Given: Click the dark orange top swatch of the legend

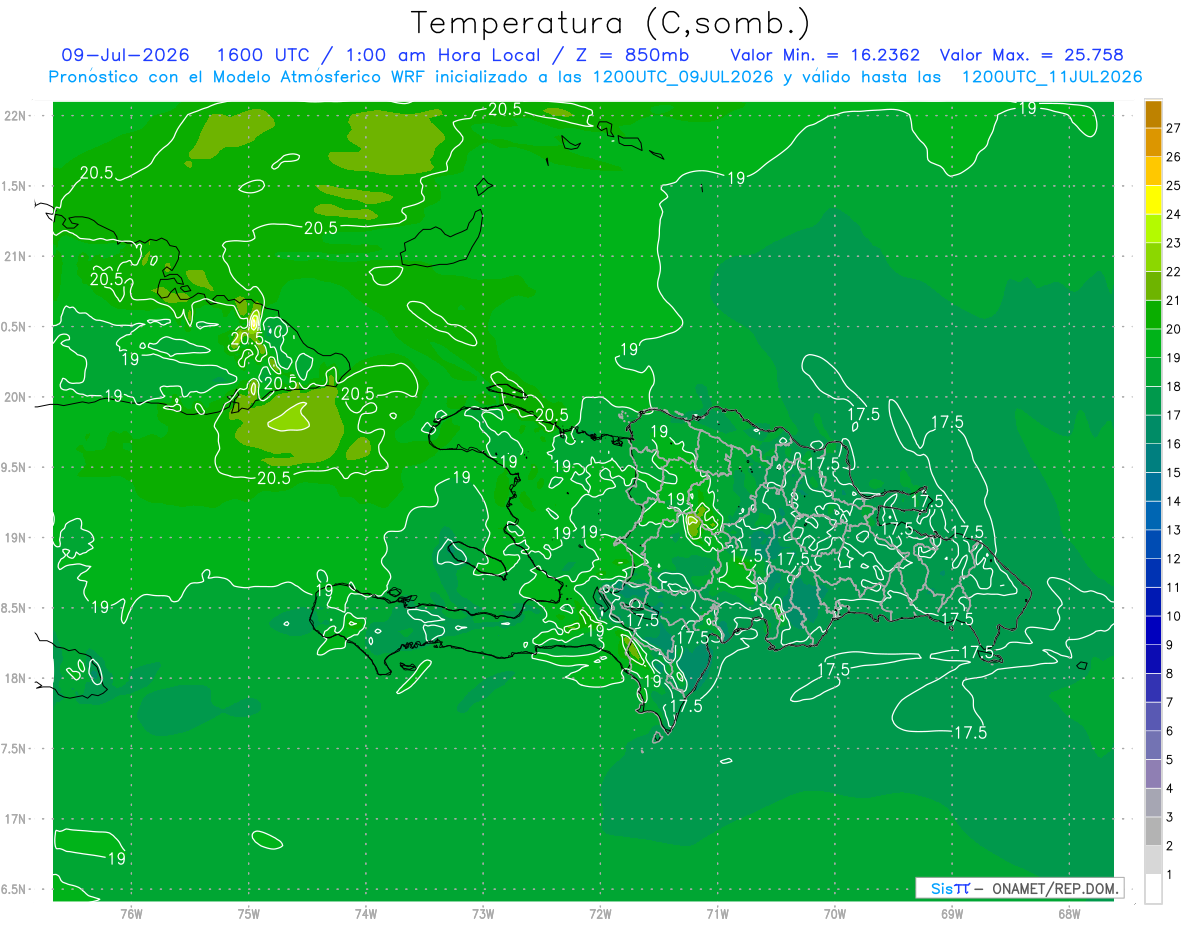Looking at the screenshot, I should (1153, 113).
